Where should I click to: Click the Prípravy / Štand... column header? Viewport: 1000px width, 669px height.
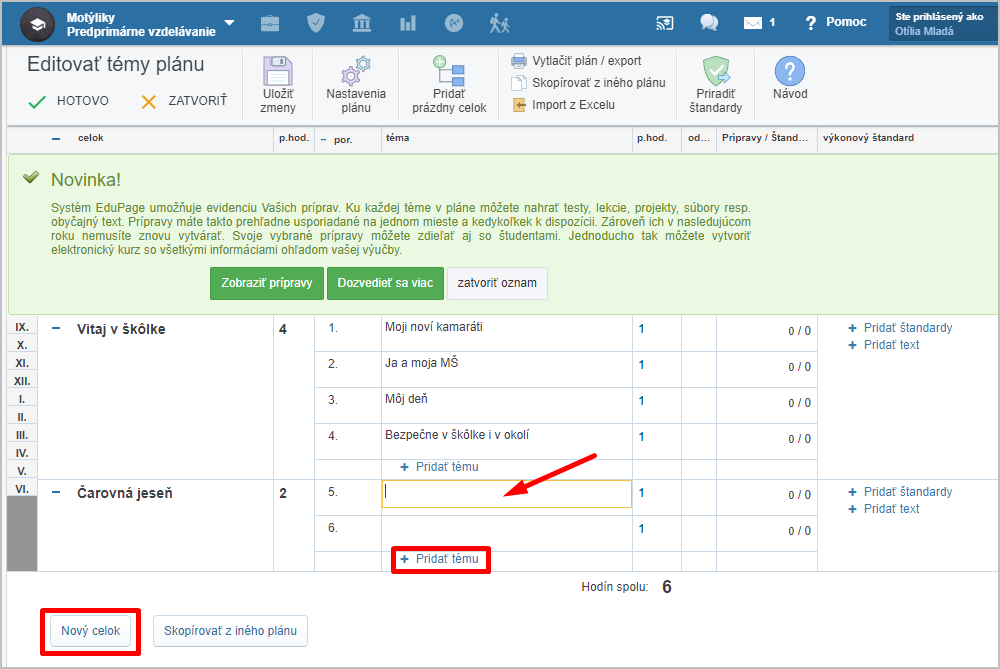pyautogui.click(x=765, y=138)
